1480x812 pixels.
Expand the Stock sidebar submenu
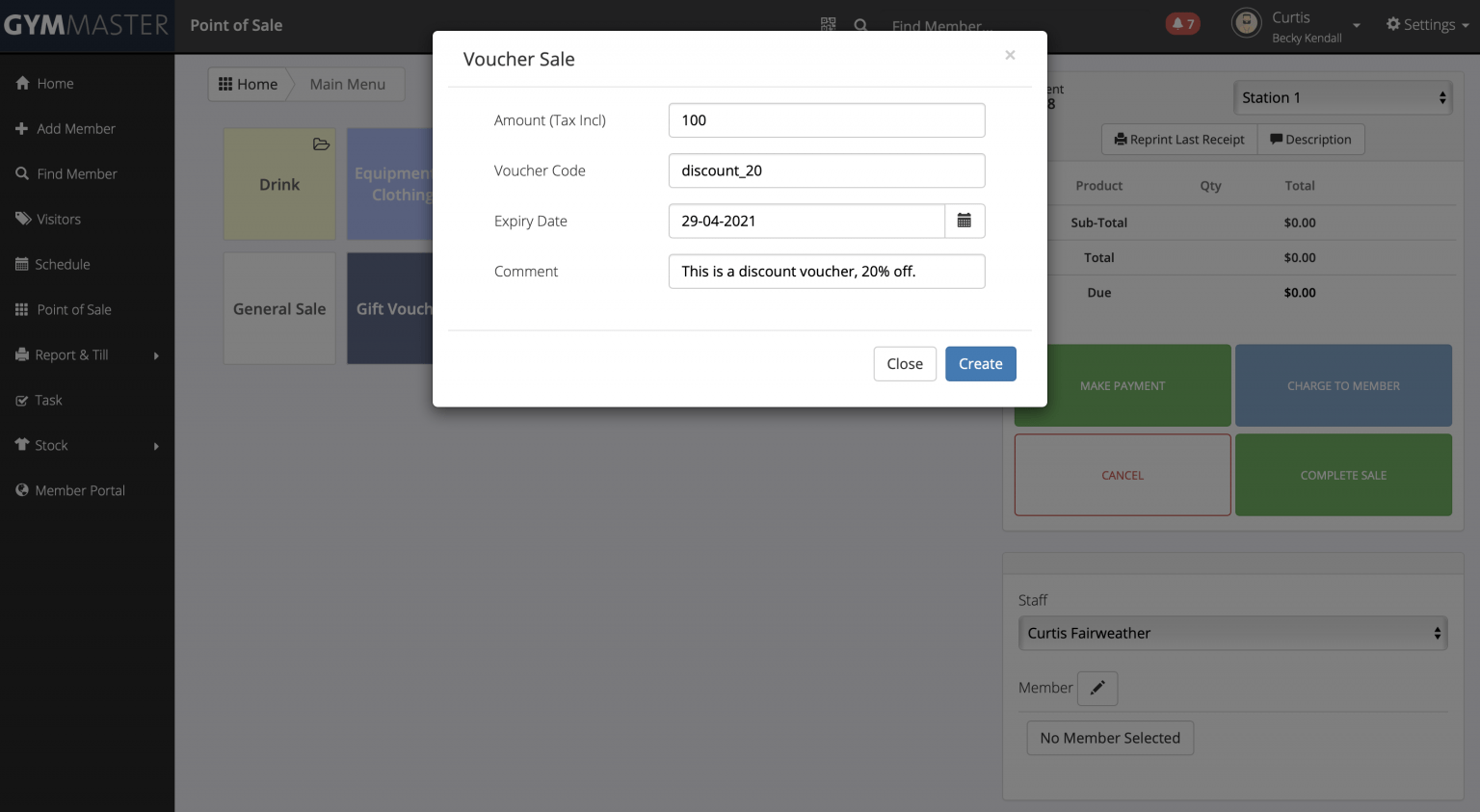(87, 445)
